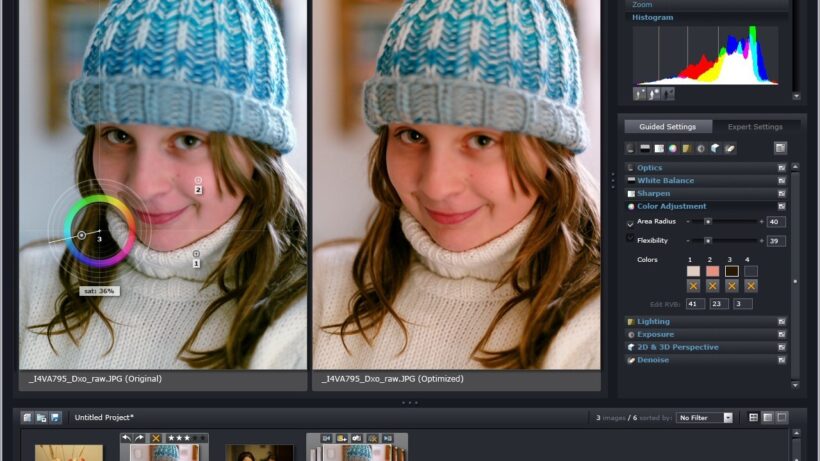Select the Optics icon in settings toolbar
820x461 pixels.
tap(630, 149)
